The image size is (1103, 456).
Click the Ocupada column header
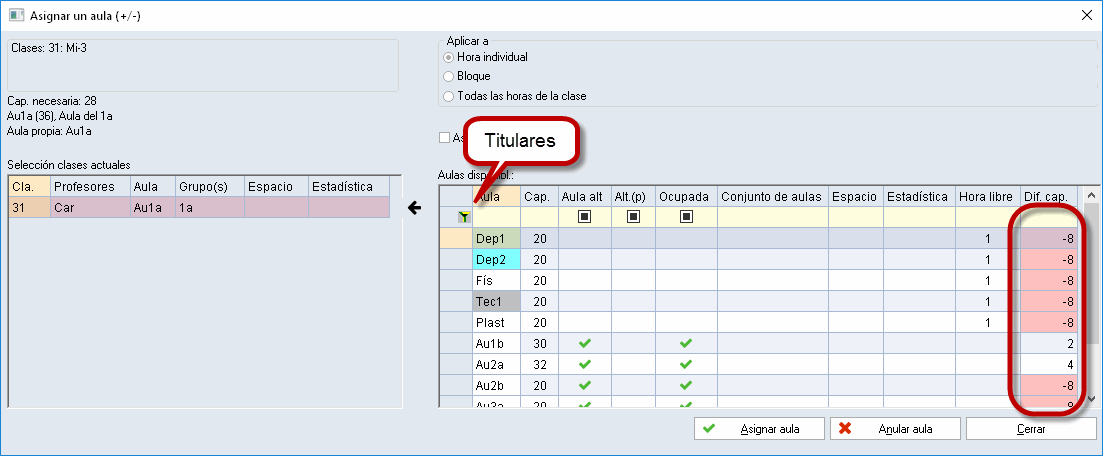point(687,197)
